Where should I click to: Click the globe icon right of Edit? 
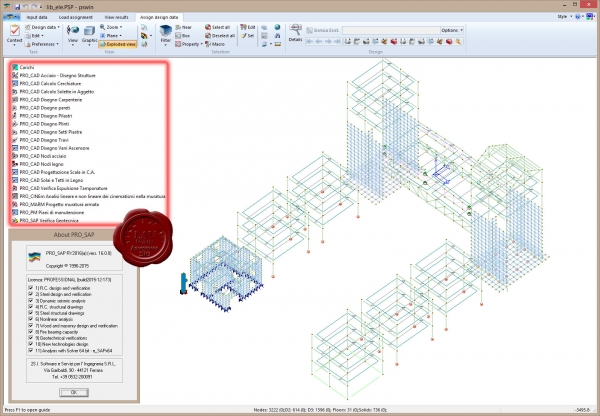277,27
